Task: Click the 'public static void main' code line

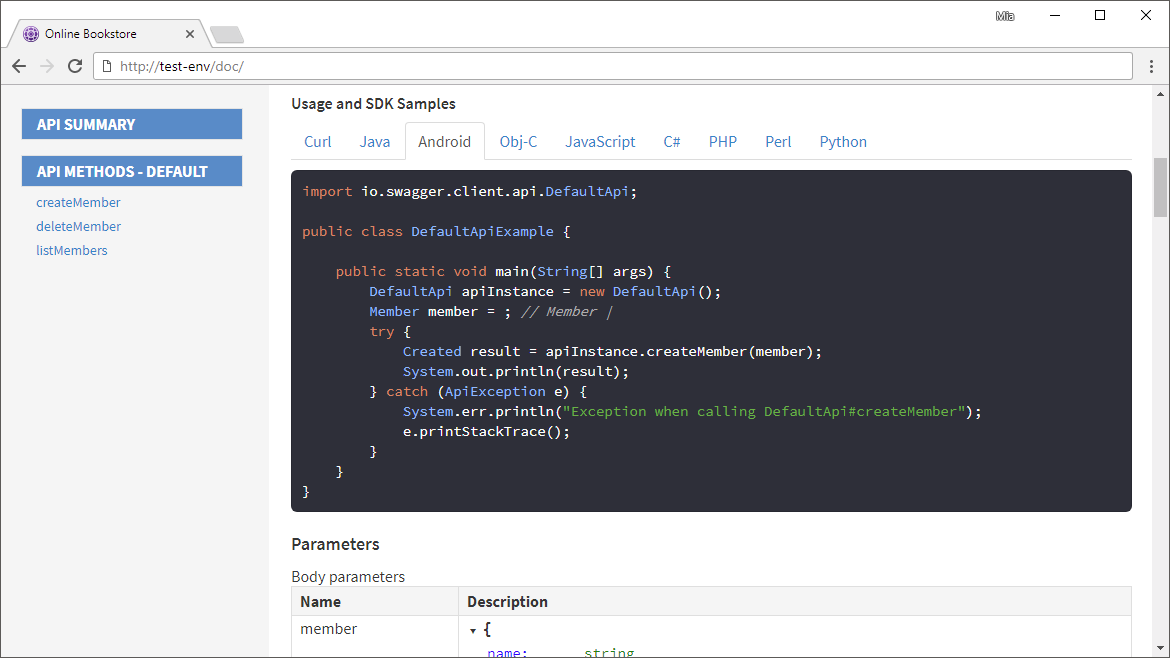Action: 504,272
